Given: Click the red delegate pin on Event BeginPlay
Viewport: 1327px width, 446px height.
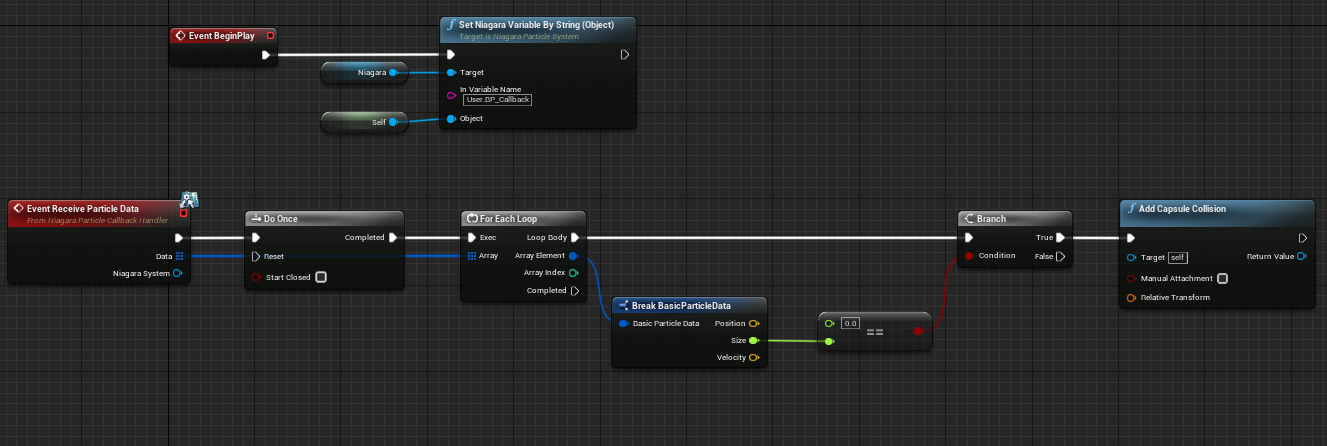Looking at the screenshot, I should tap(270, 36).
